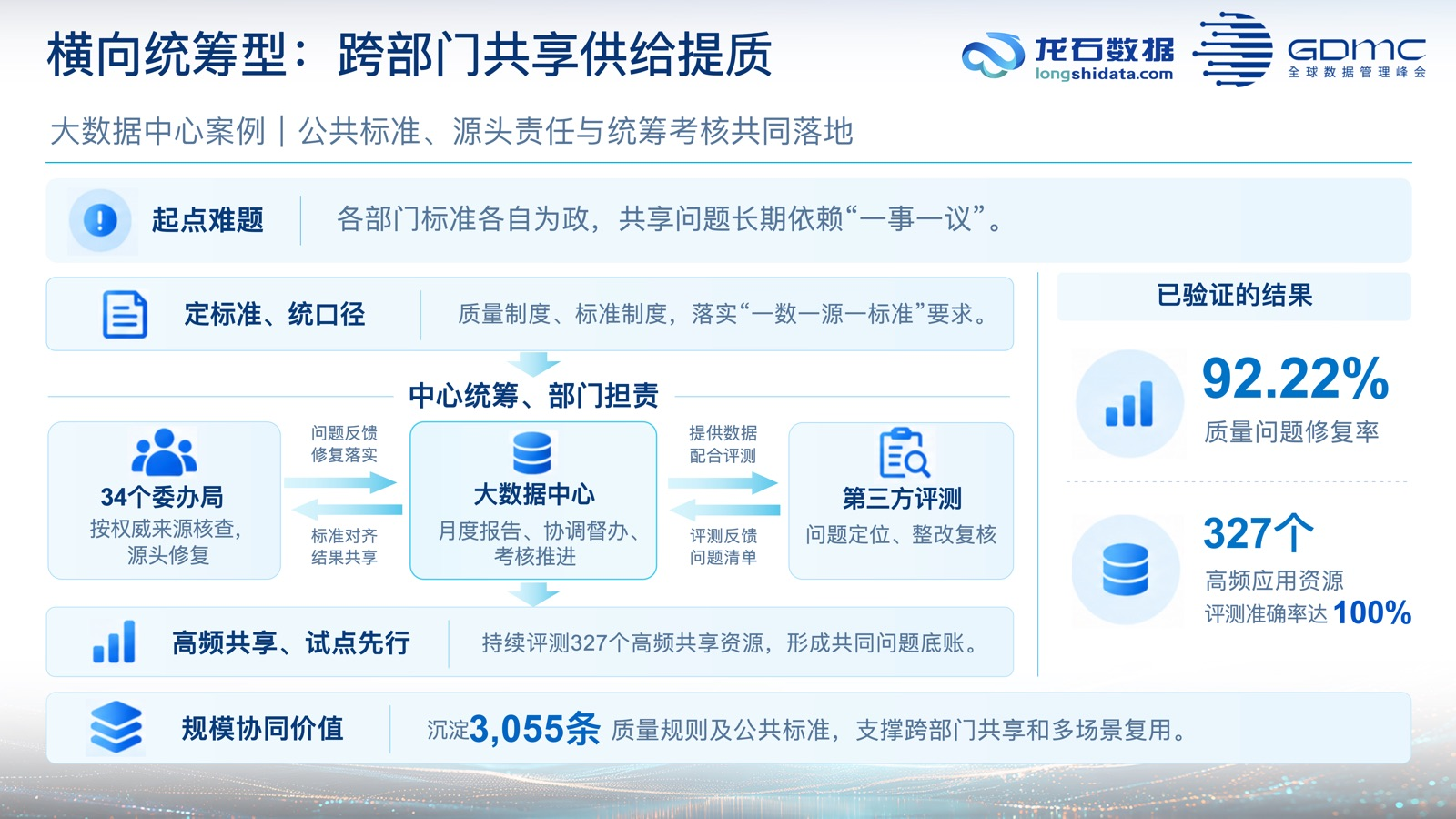Click the text 按权威来源核查, 源头修复
This screenshot has height=819, width=1456.
(x=166, y=541)
